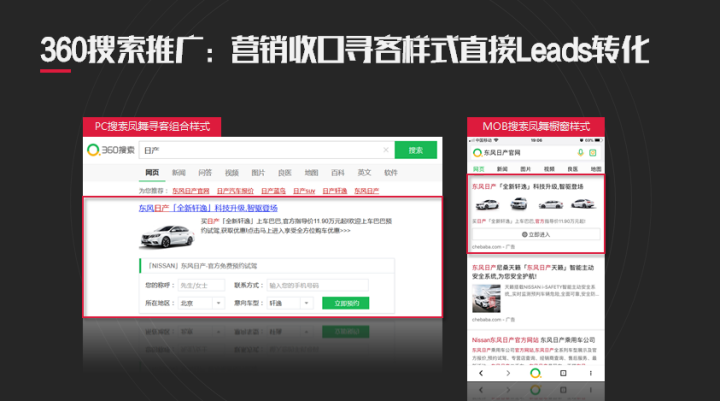Tap the second car thumbnail in mobile ad
The width and height of the screenshot is (720, 401).
[x=519, y=203]
